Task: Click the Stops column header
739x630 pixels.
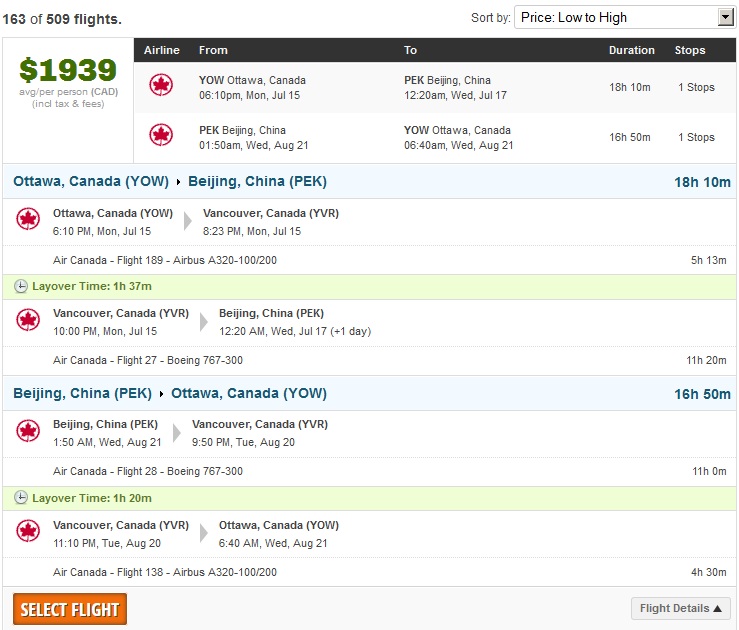Action: click(x=690, y=50)
